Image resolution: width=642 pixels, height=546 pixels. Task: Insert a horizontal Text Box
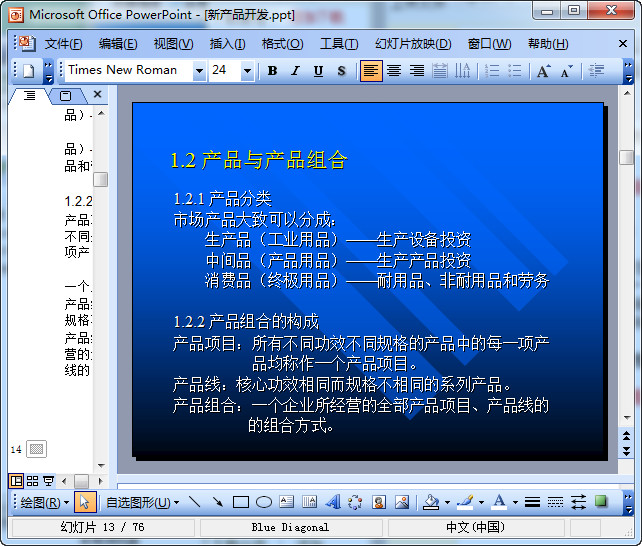pyautogui.click(x=287, y=502)
